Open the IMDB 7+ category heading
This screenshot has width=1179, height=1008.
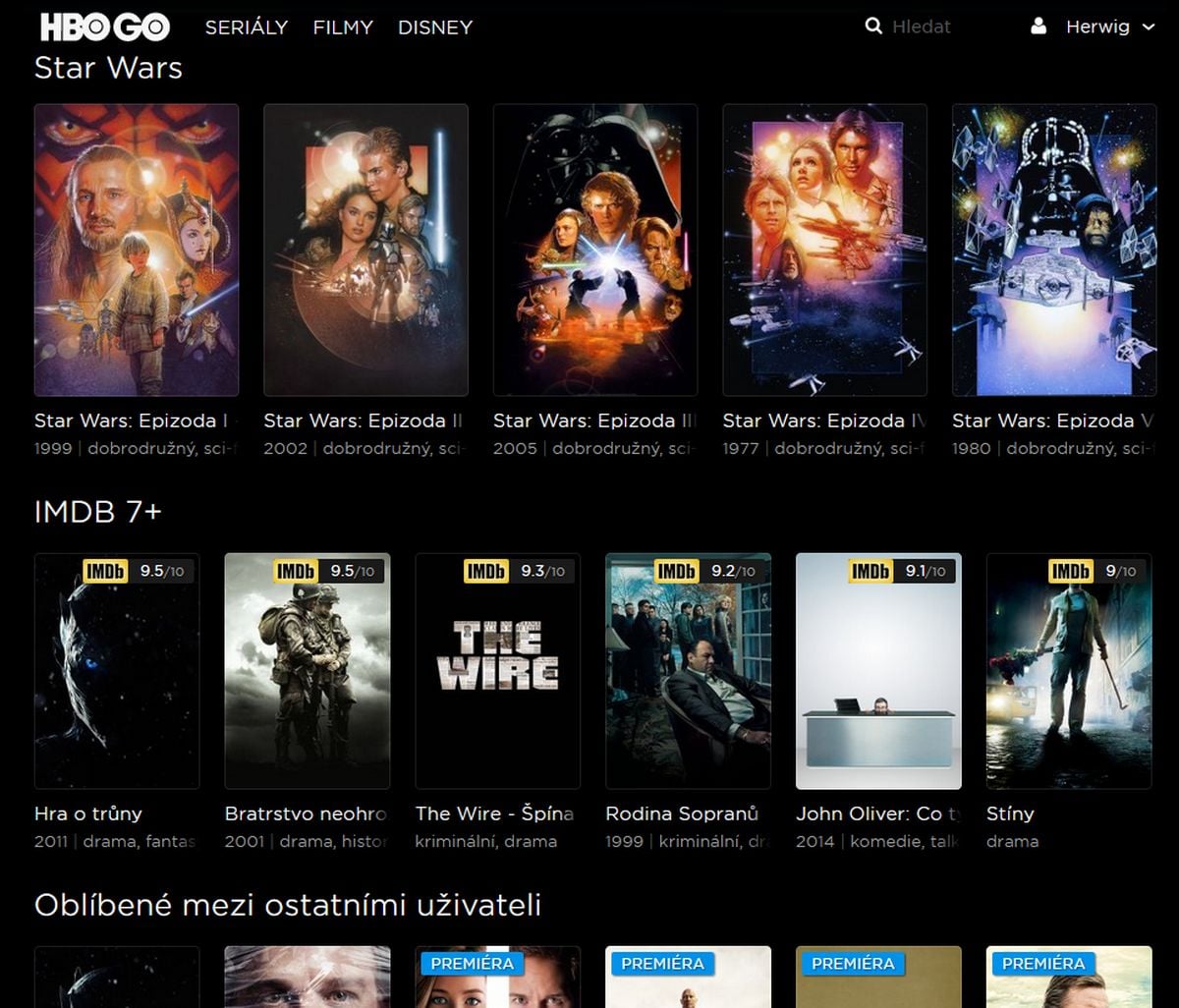click(x=98, y=511)
